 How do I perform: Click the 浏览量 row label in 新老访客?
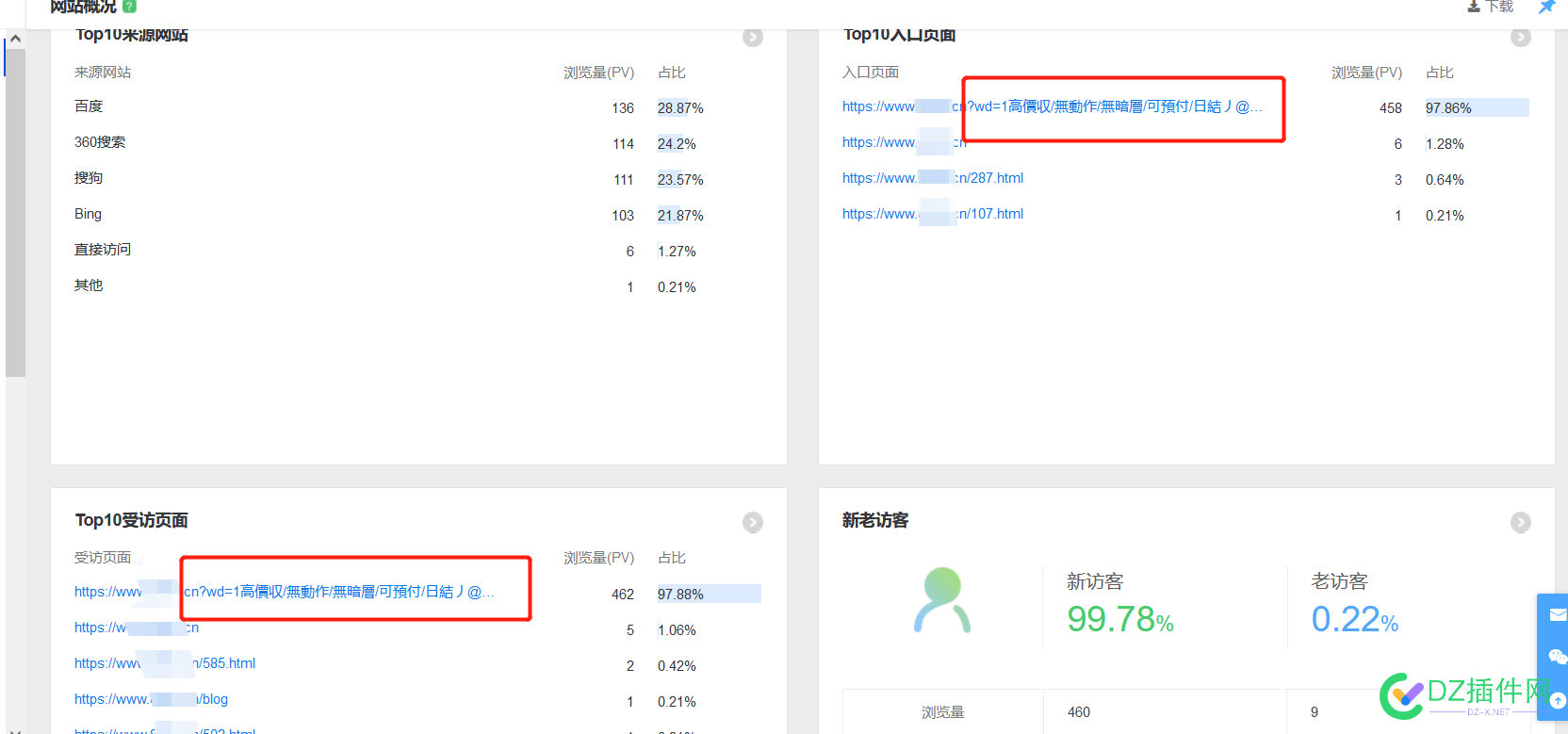click(x=942, y=712)
